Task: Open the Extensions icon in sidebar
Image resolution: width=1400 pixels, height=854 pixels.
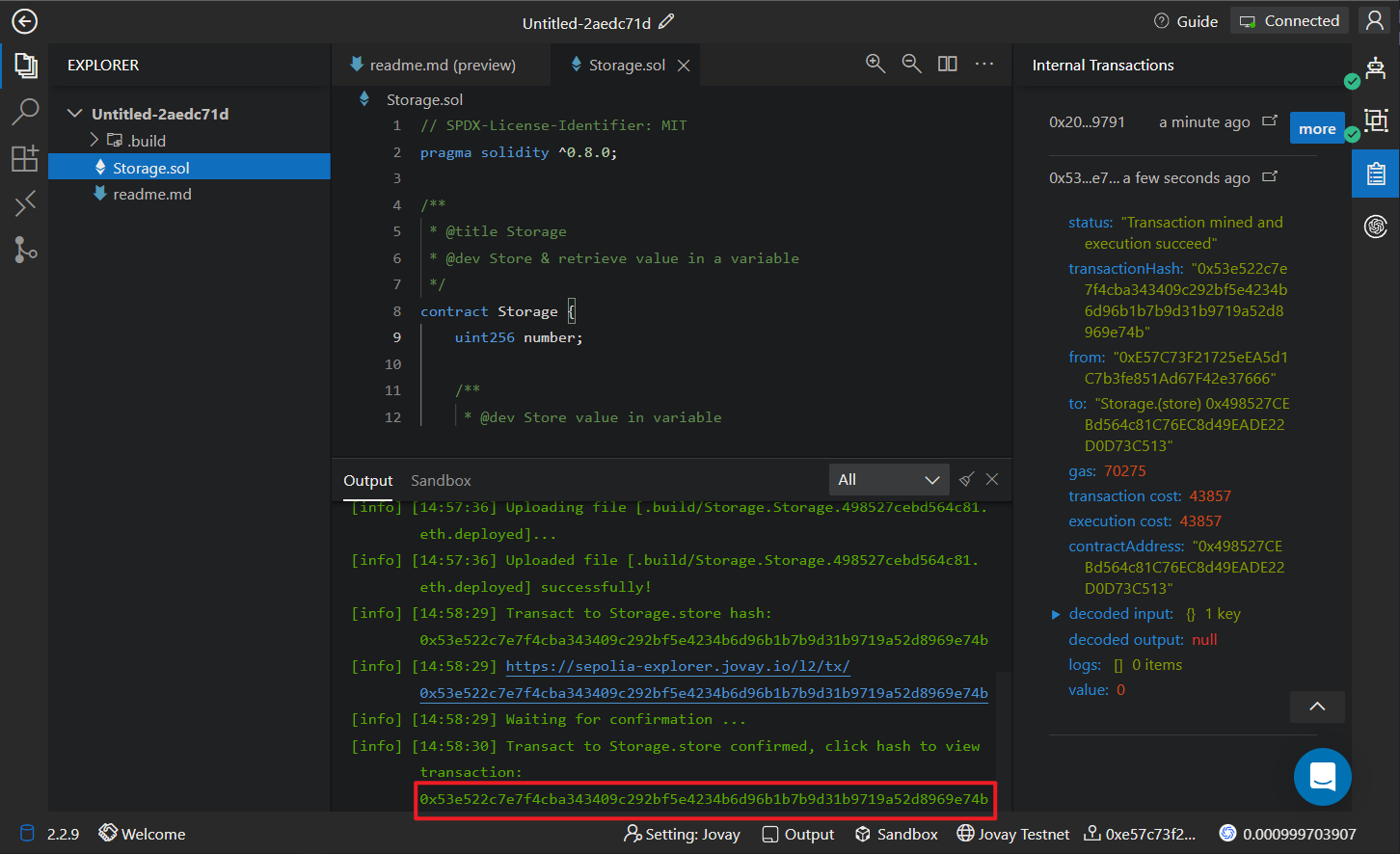Action: click(25, 158)
